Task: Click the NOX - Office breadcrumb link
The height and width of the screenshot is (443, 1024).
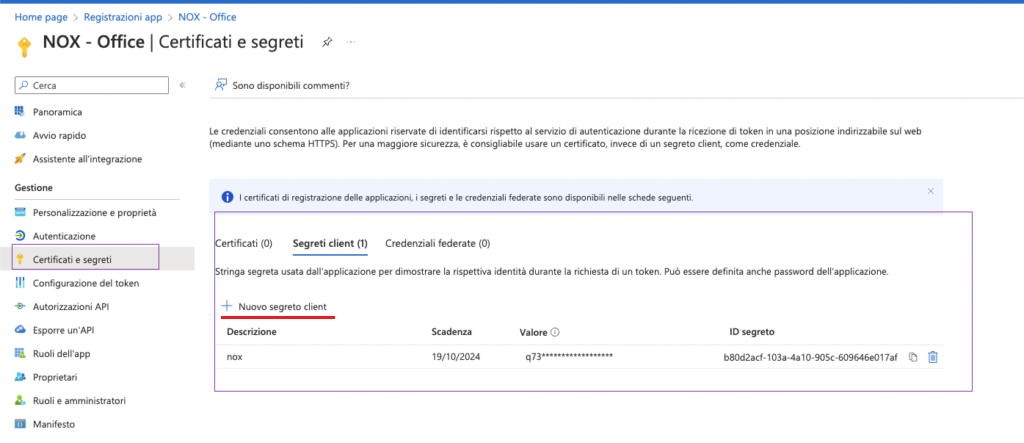Action: (207, 17)
